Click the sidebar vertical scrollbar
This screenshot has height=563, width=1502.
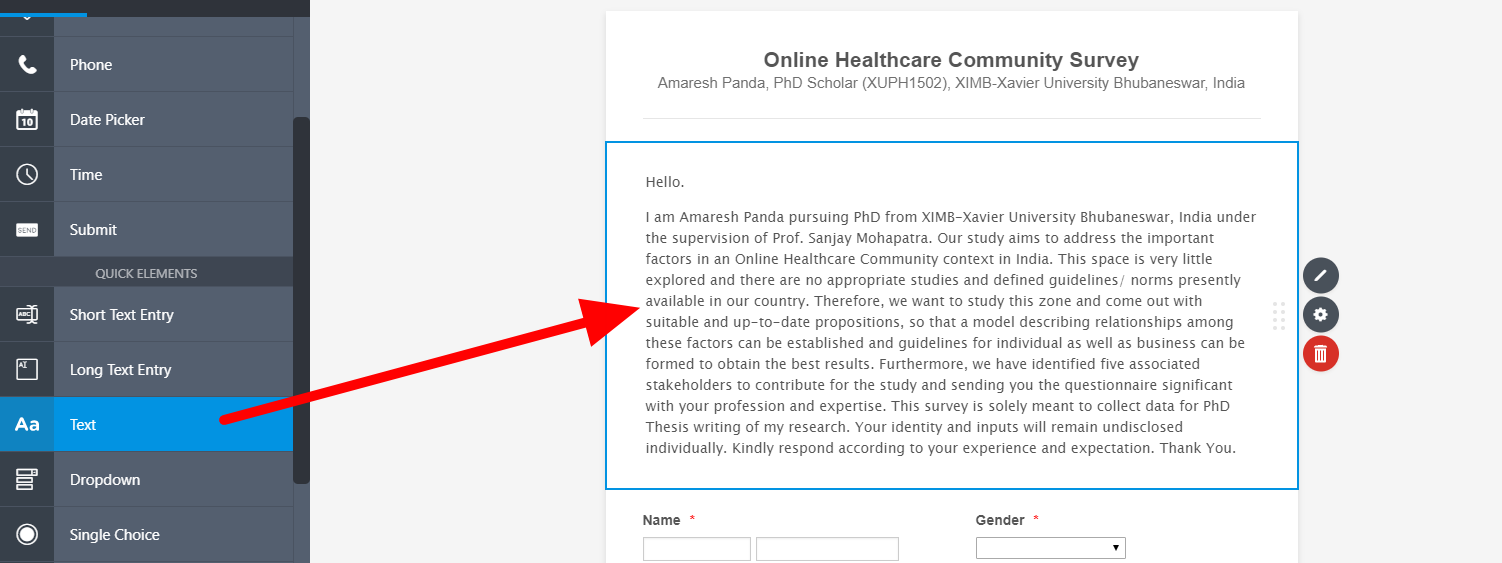click(x=301, y=300)
